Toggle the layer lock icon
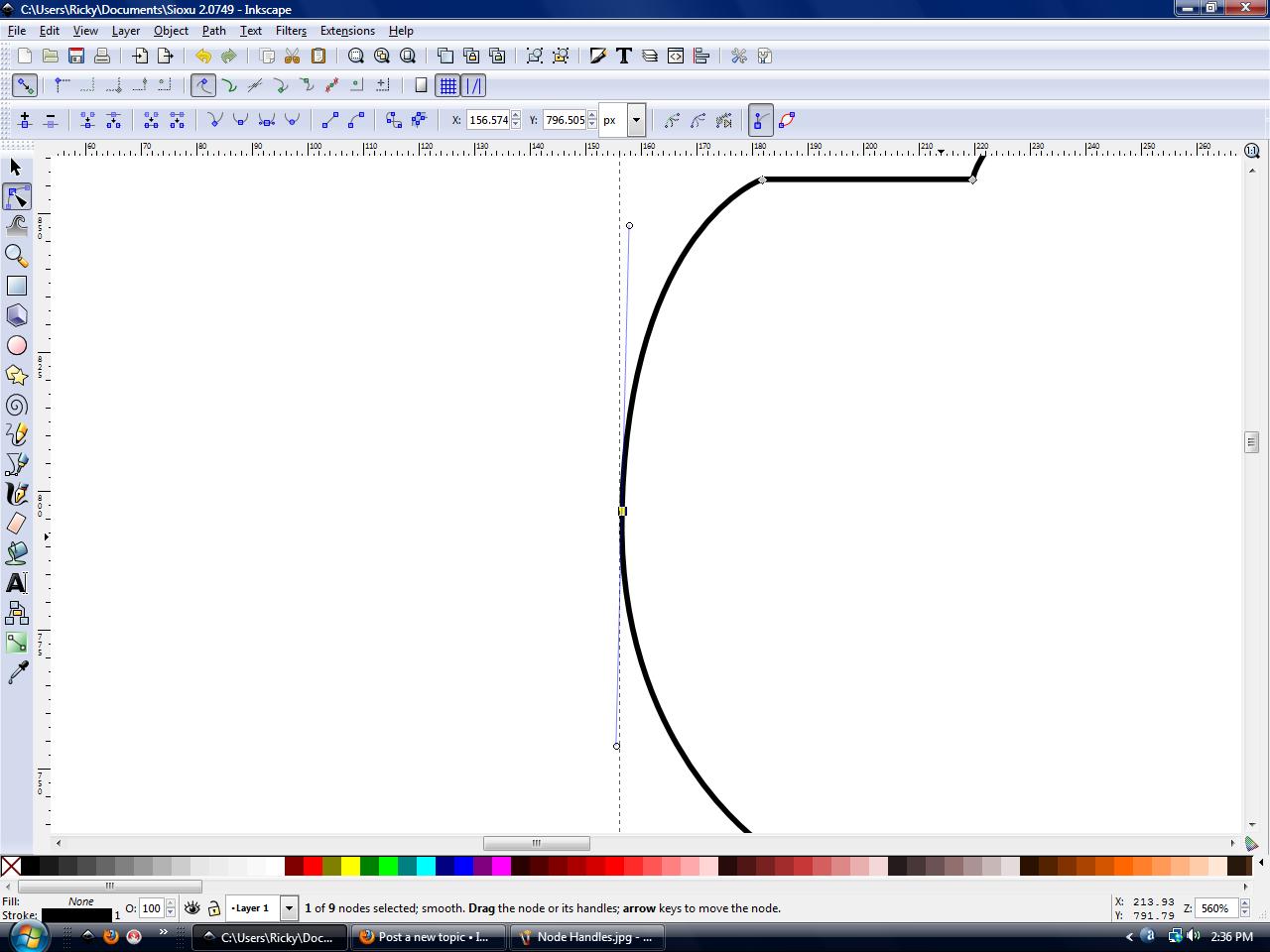This screenshot has width=1270, height=952. [214, 908]
